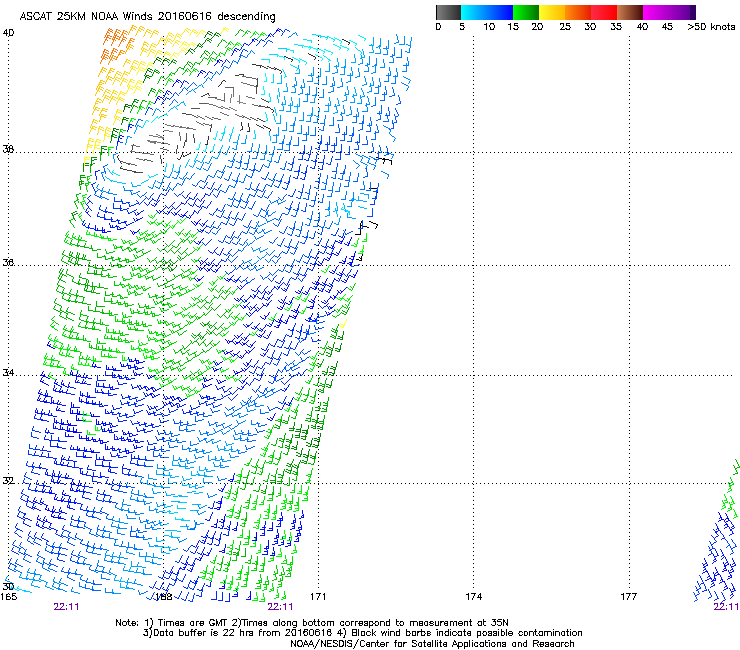The height and width of the screenshot is (650, 740).
Task: Click the red 30-35 knots legend segment
Action: click(604, 12)
